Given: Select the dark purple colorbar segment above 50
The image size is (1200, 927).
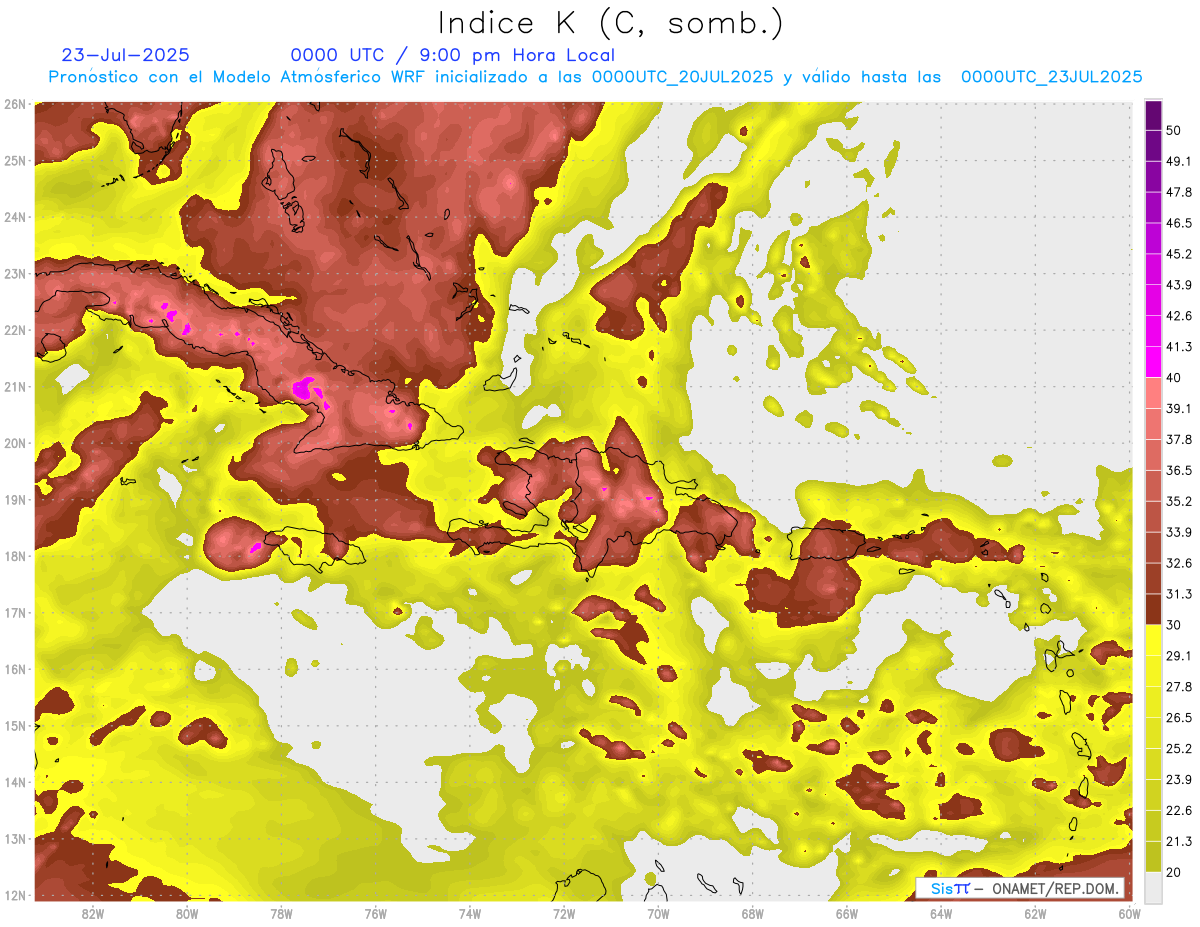Looking at the screenshot, I should pos(1153,115).
